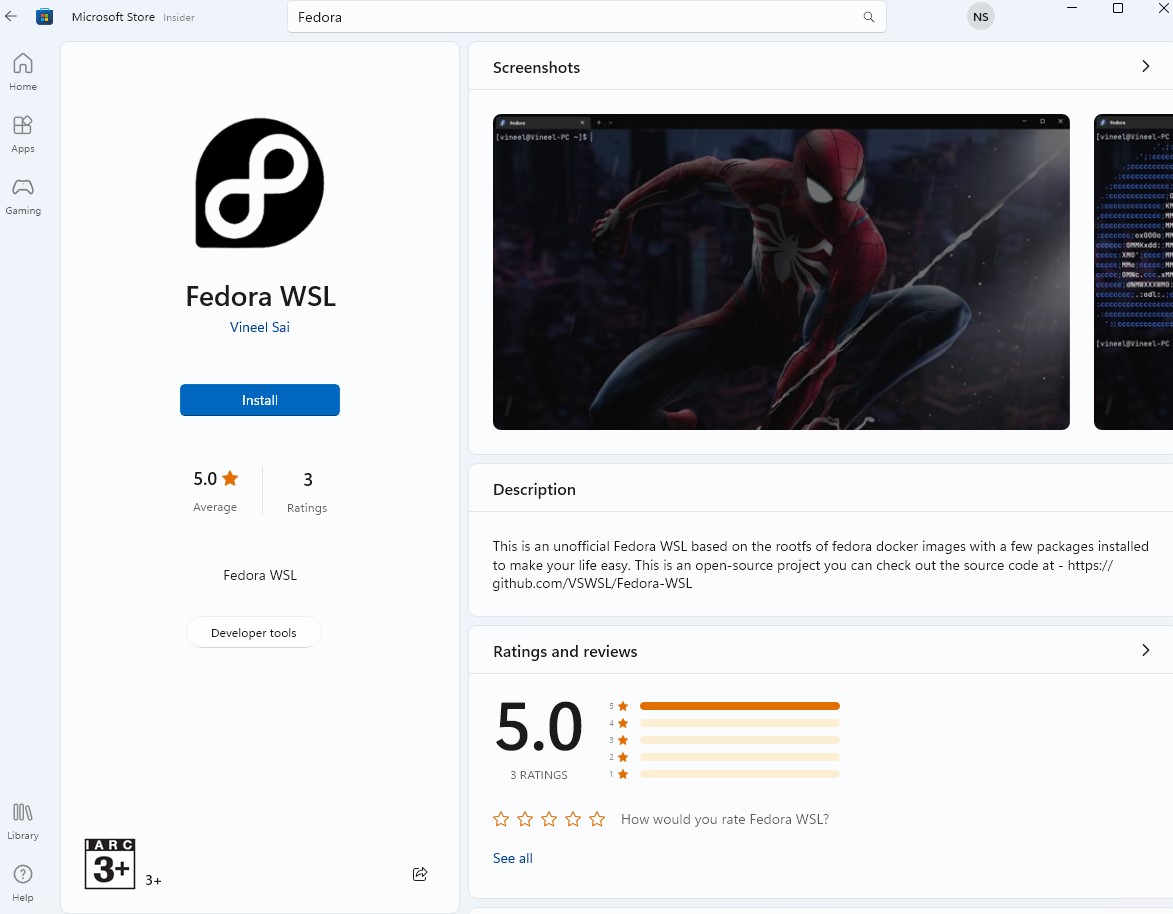The width and height of the screenshot is (1173, 914).
Task: Click the github.com/VSWSL/Fedora-WSL text
Action: click(x=592, y=583)
